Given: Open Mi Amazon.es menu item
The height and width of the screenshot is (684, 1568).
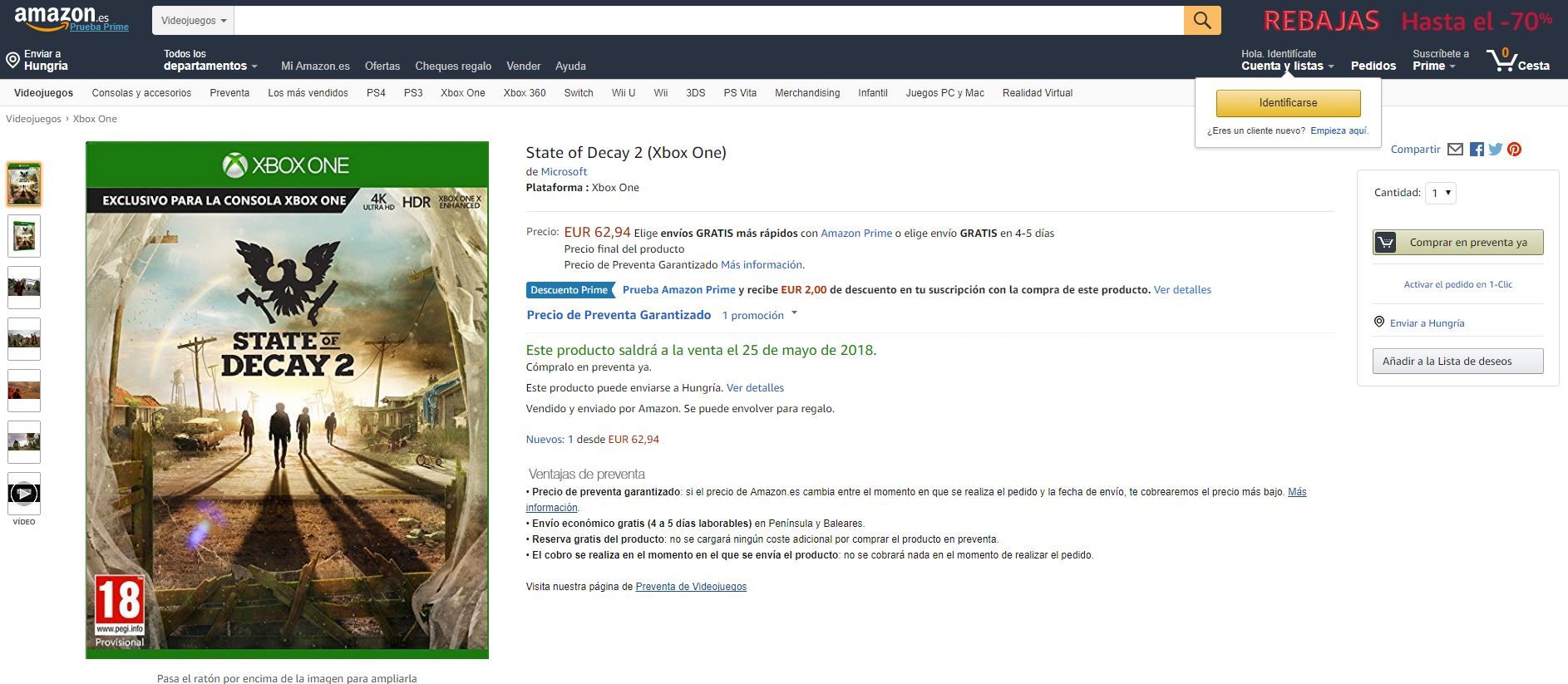Looking at the screenshot, I should (x=315, y=66).
